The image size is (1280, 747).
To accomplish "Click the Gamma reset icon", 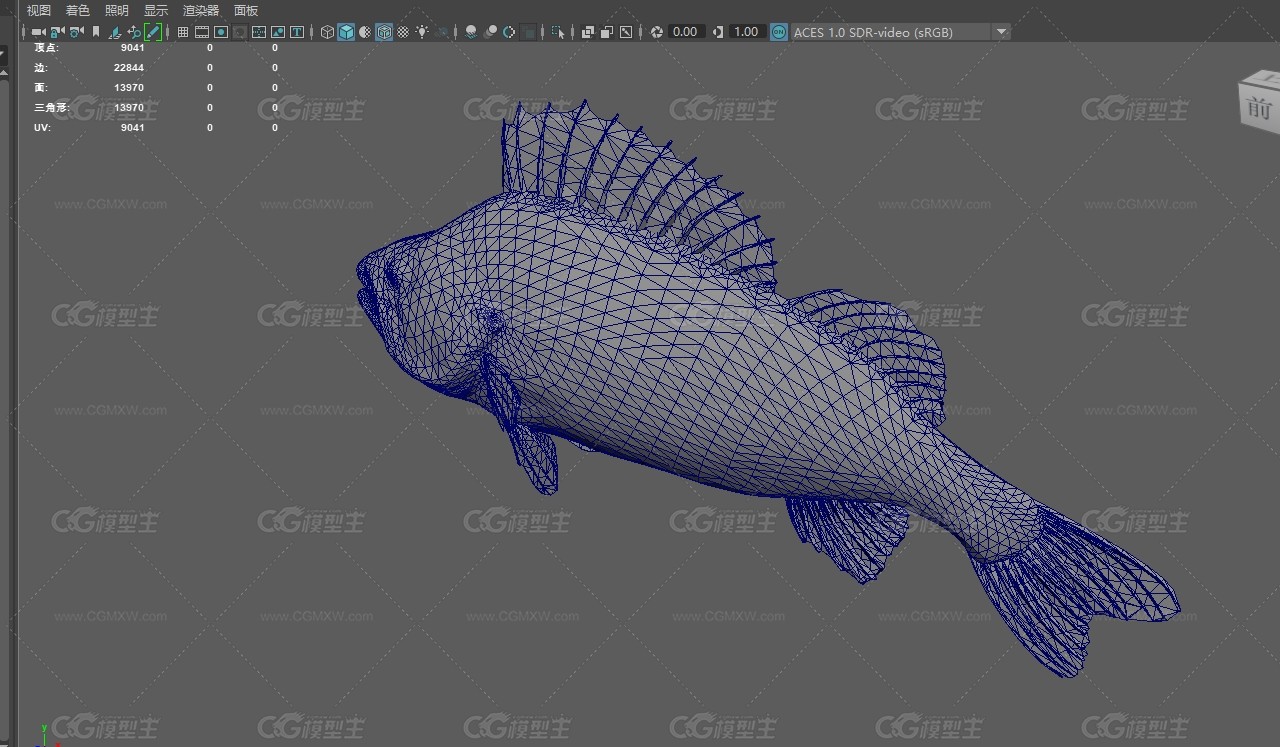I will coord(718,32).
